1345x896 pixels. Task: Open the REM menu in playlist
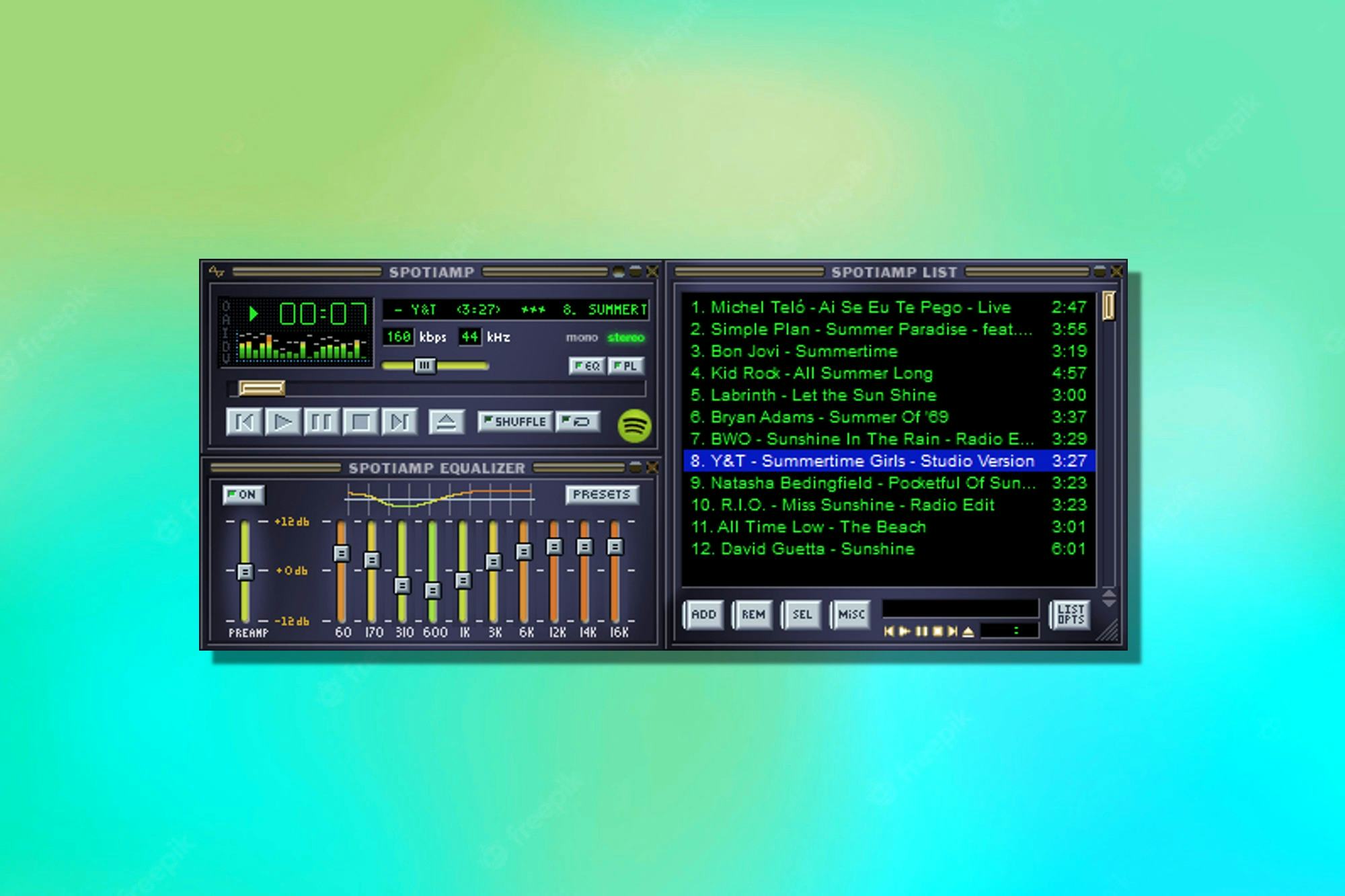[753, 614]
